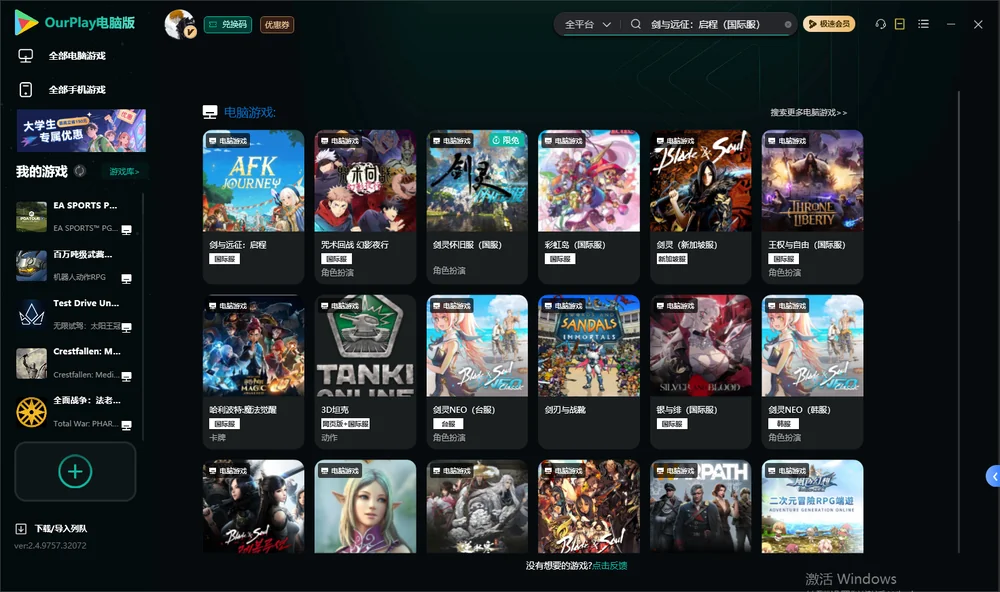This screenshot has width=1000, height=592.
Task: Click the add game plus button
Action: pyautogui.click(x=75, y=471)
